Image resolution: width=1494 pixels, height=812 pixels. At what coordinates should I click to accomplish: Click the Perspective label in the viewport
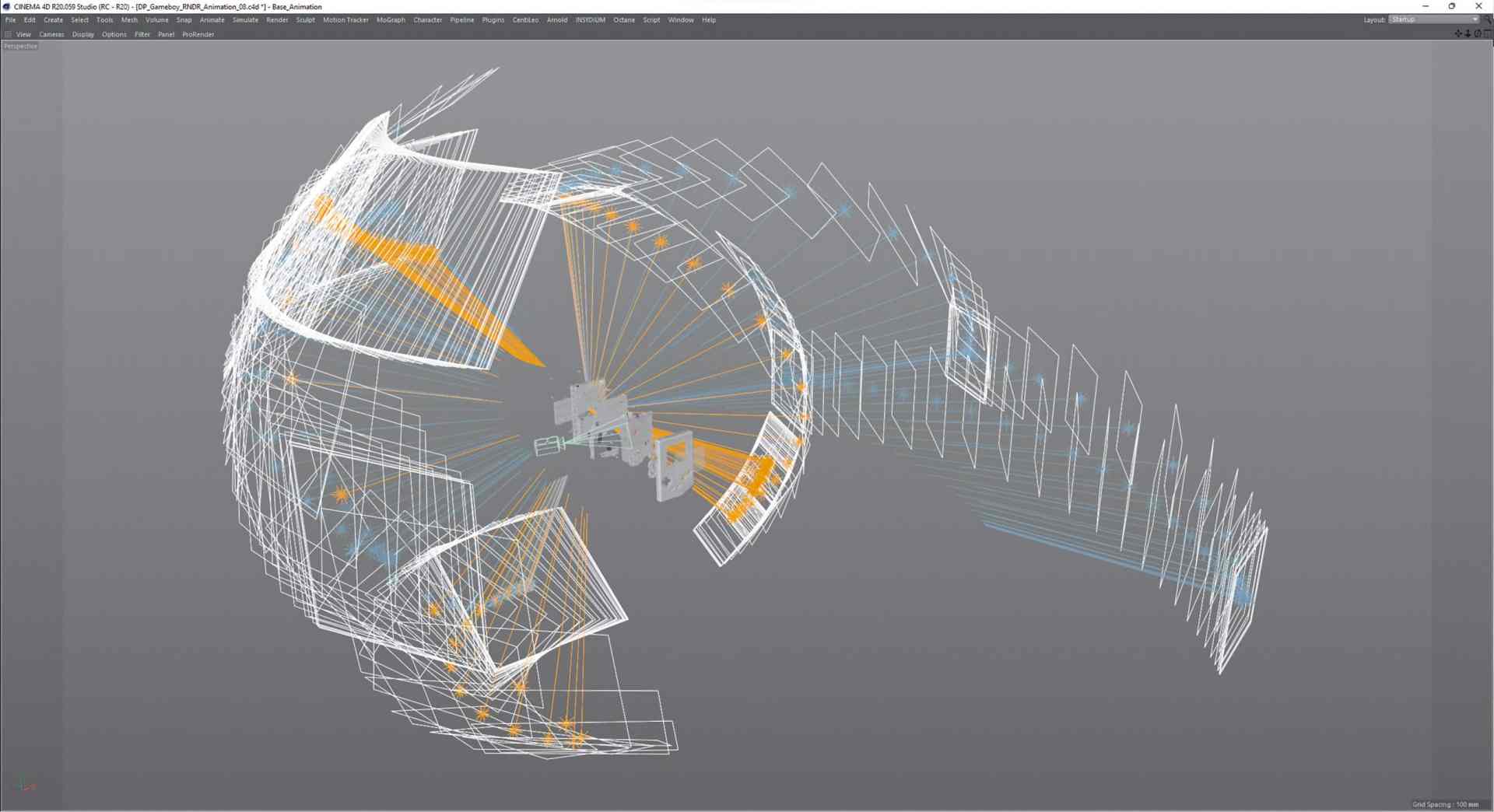coord(19,46)
